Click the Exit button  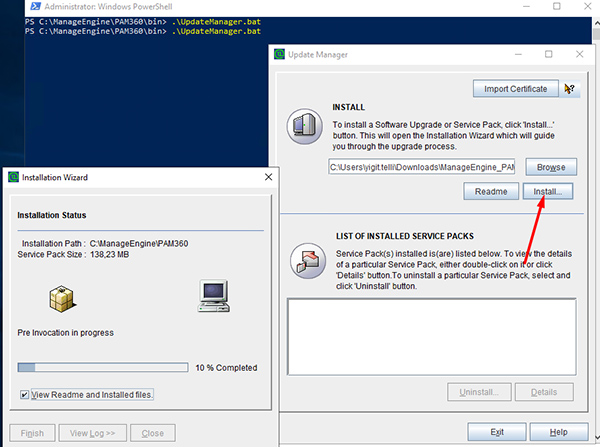coord(497,432)
